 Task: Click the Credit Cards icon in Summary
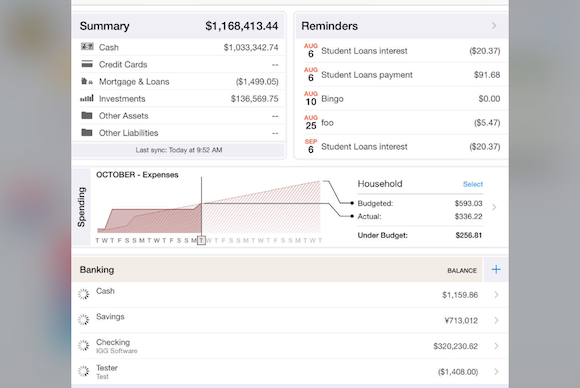(87, 64)
